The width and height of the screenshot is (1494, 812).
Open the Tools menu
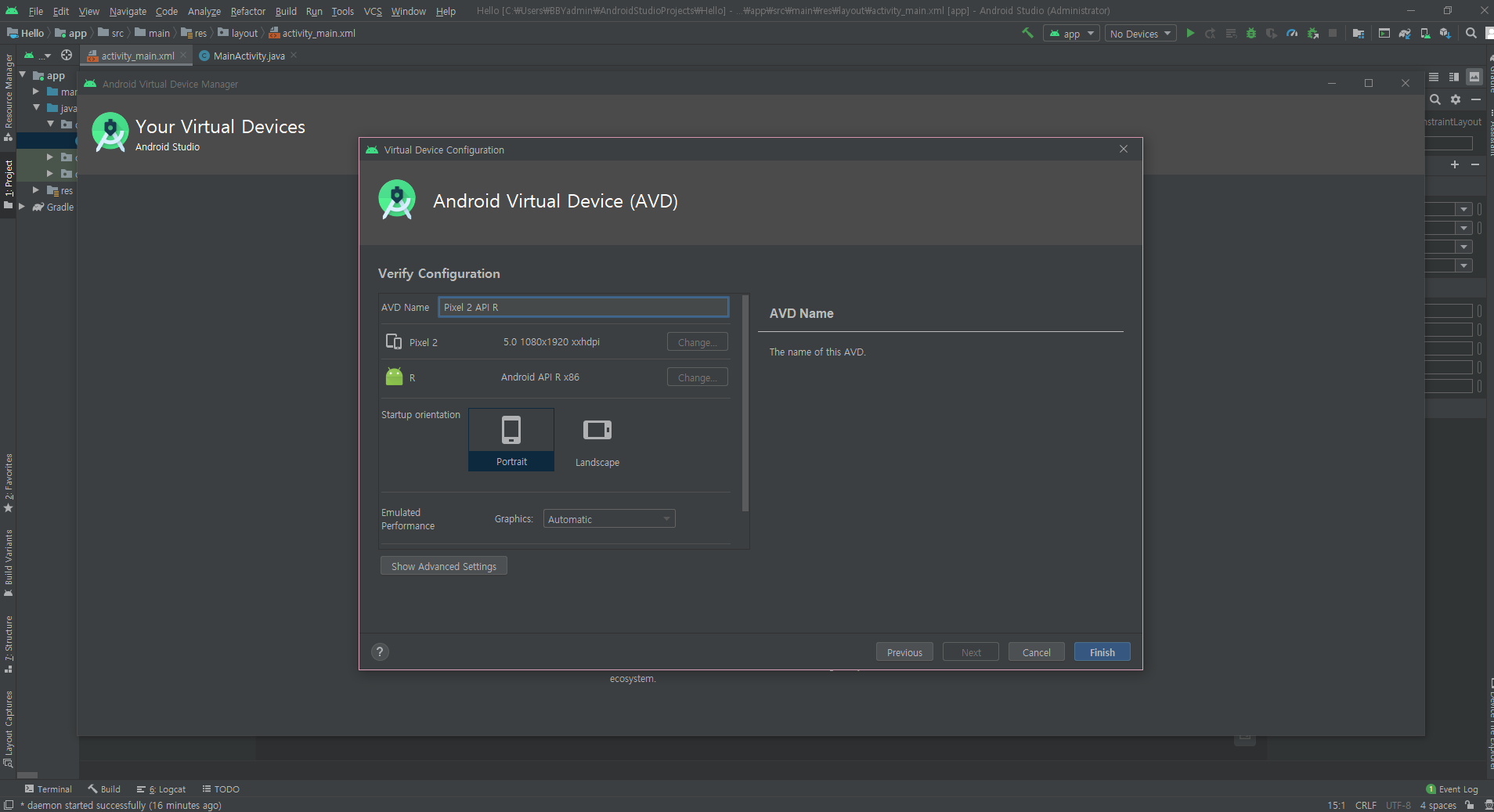342,11
